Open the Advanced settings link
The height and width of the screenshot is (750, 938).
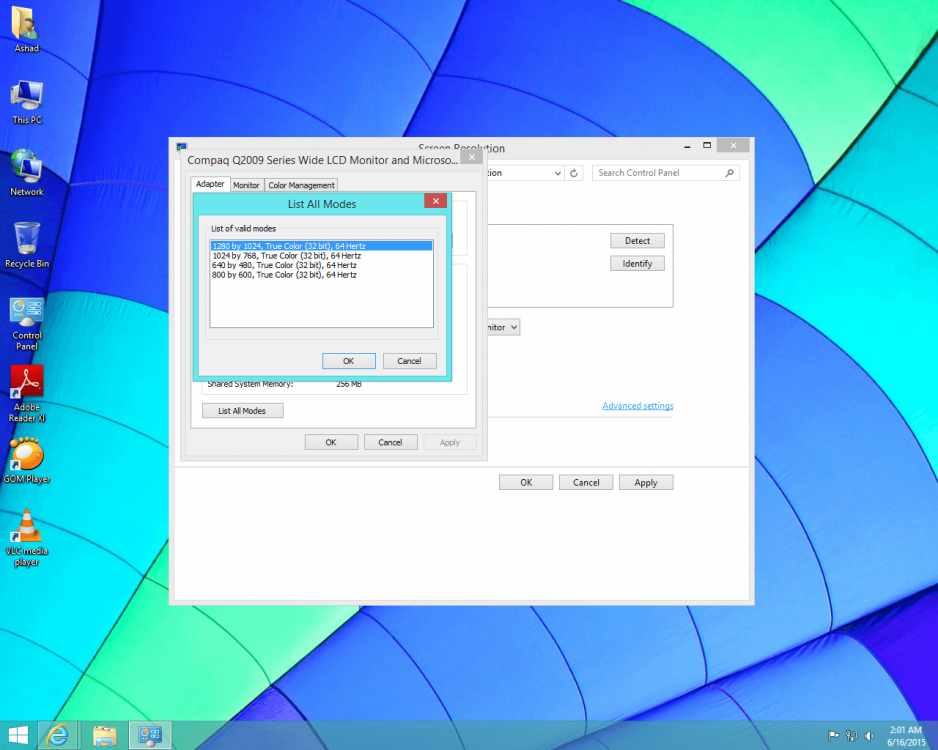(x=638, y=406)
